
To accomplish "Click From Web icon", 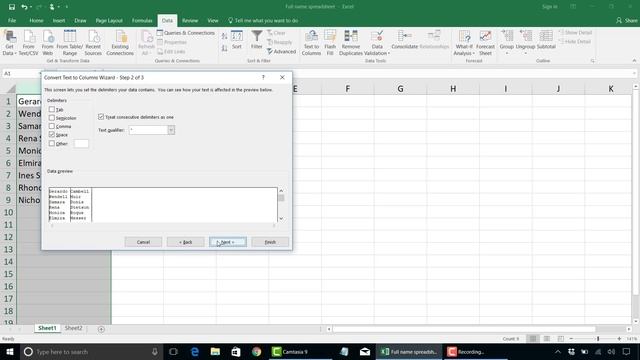I will 47,42.
